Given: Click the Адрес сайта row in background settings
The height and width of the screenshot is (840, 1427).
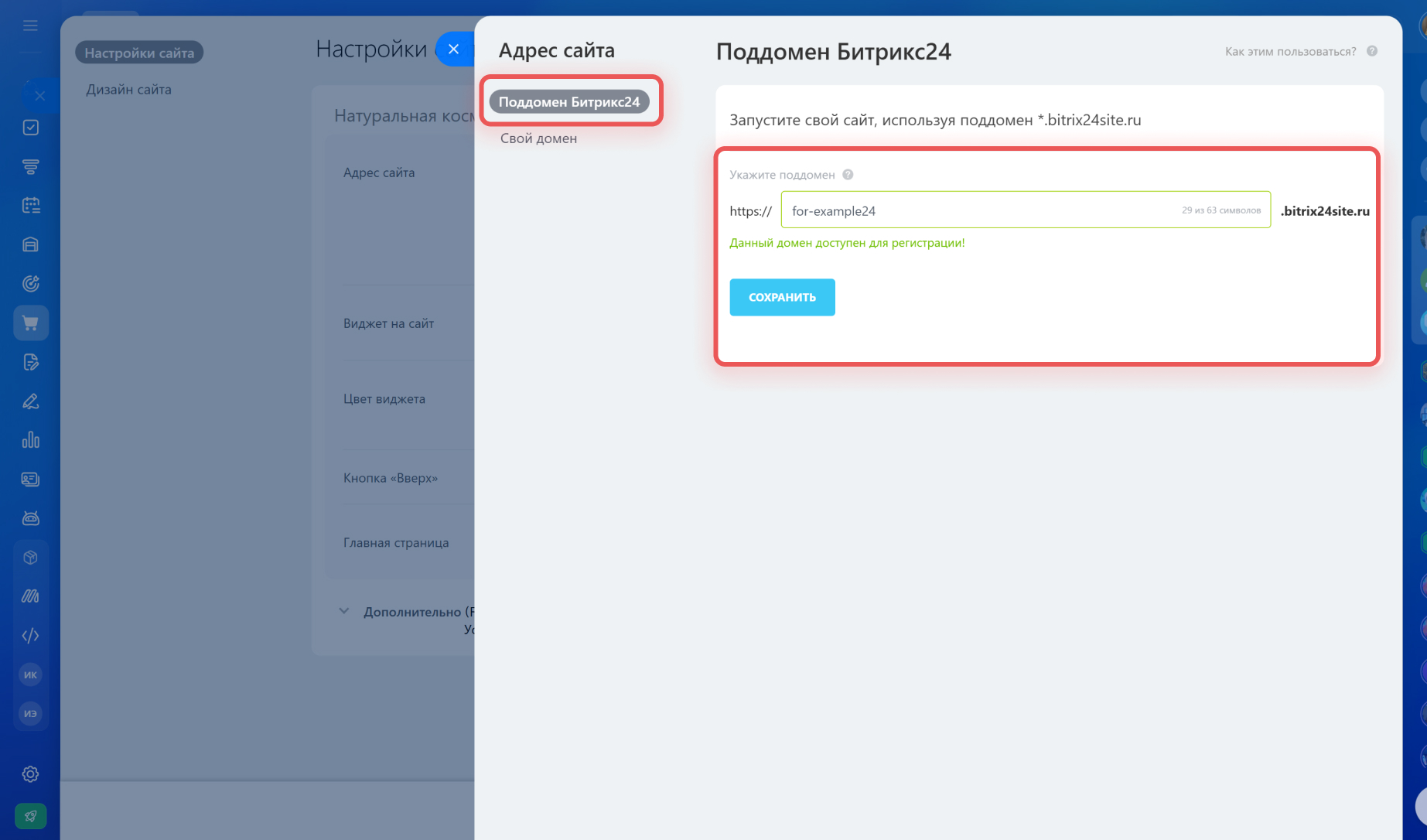Looking at the screenshot, I should (x=379, y=172).
